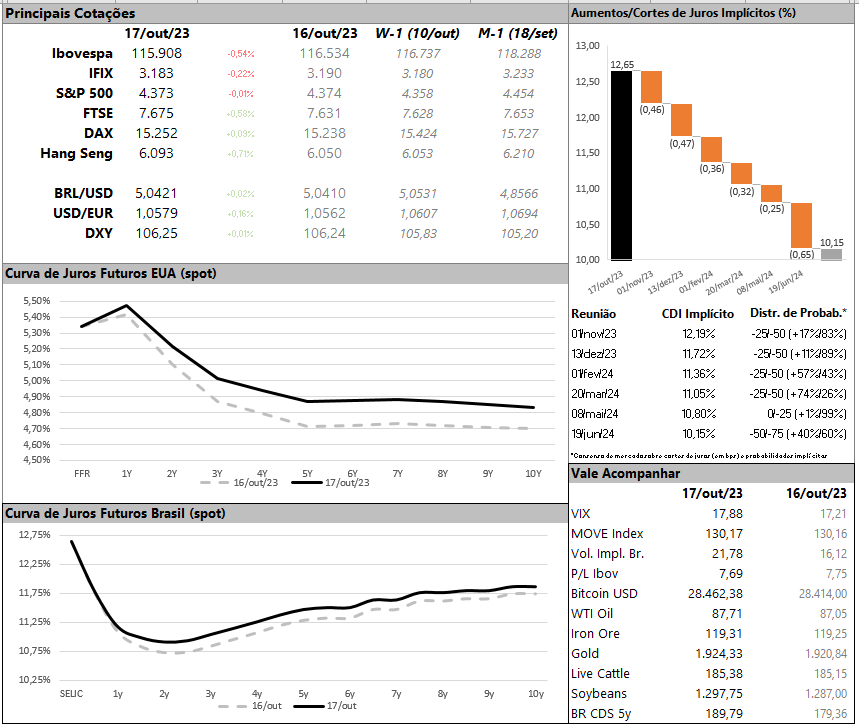This screenshot has height=726, width=859.
Task: Select the 16/out/23 legend entry in EUA chart
Action: (248, 482)
